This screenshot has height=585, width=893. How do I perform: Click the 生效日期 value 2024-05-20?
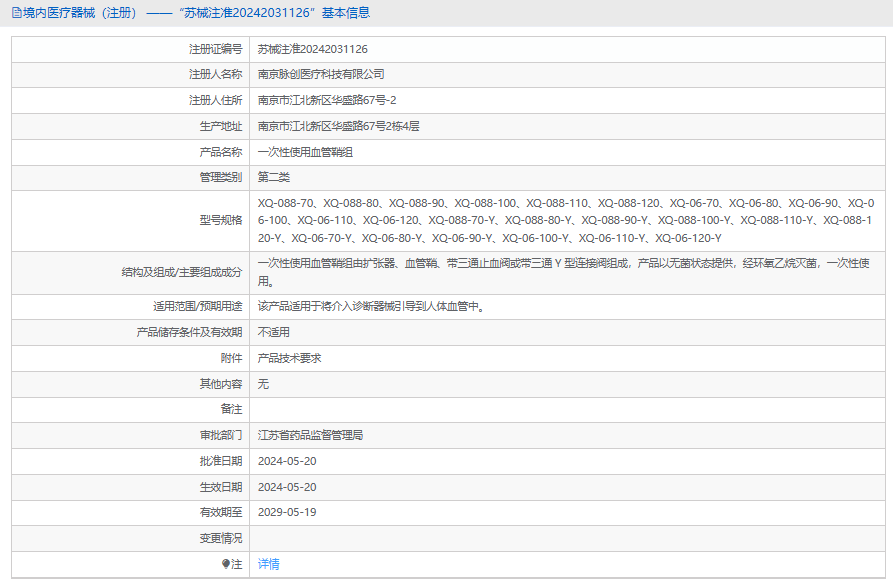coord(287,487)
